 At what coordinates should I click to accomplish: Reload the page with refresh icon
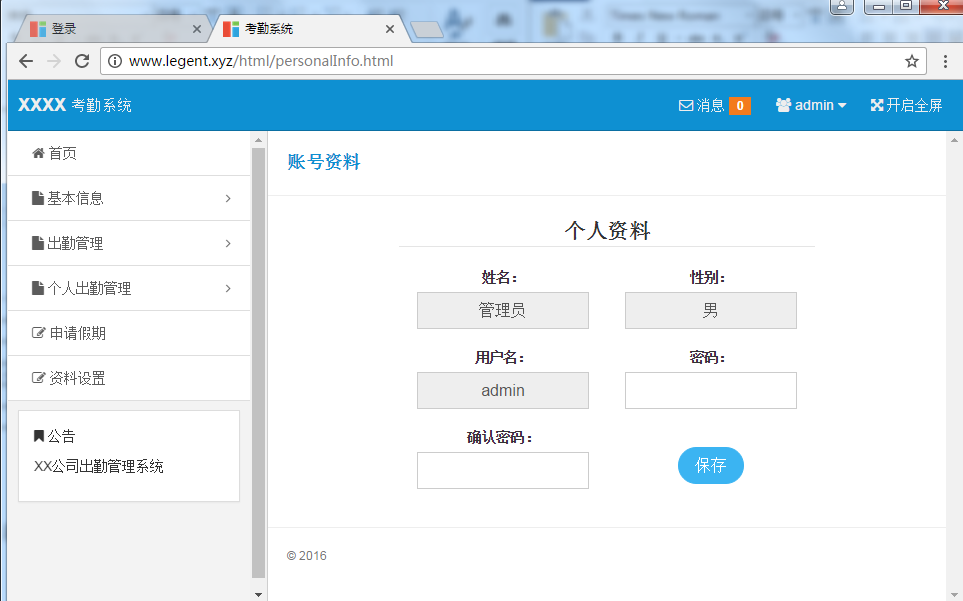point(82,61)
